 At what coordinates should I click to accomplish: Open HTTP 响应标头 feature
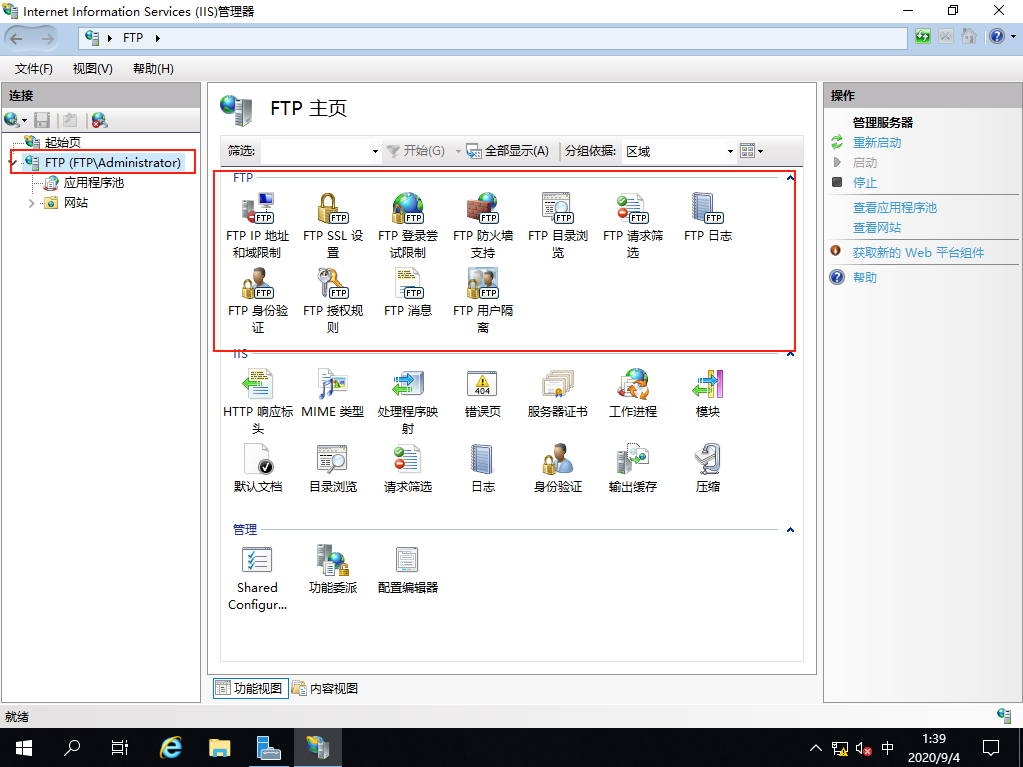258,402
